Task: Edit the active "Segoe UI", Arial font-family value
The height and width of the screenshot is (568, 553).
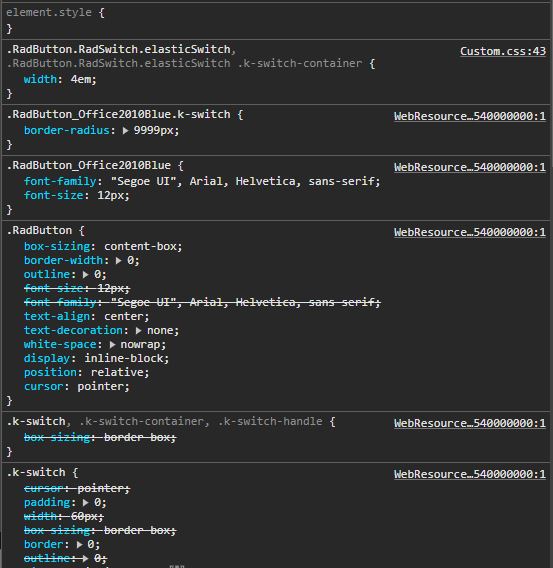Action: point(243,181)
